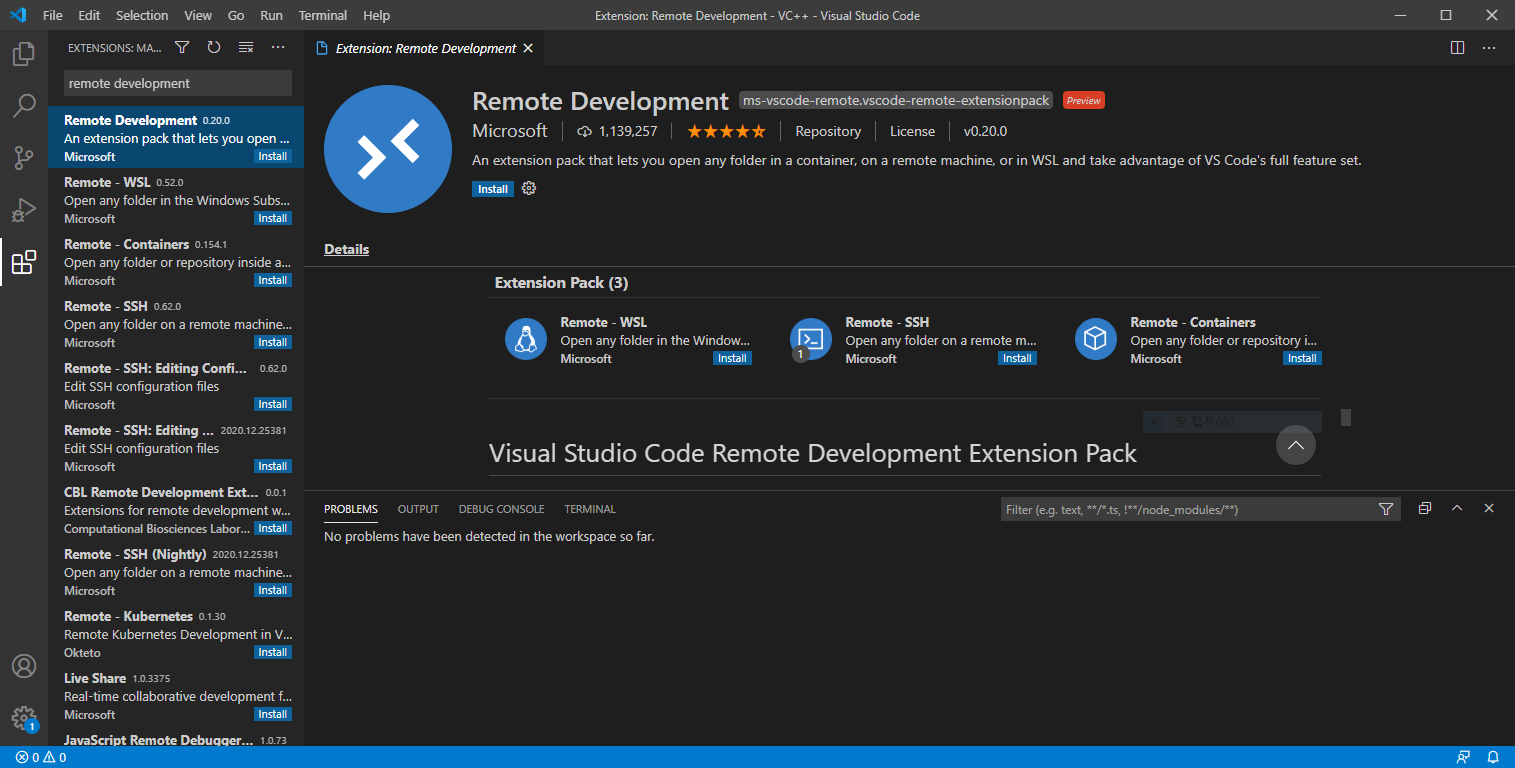Clear extensions search results
Image resolution: width=1515 pixels, height=768 pixels.
246,47
